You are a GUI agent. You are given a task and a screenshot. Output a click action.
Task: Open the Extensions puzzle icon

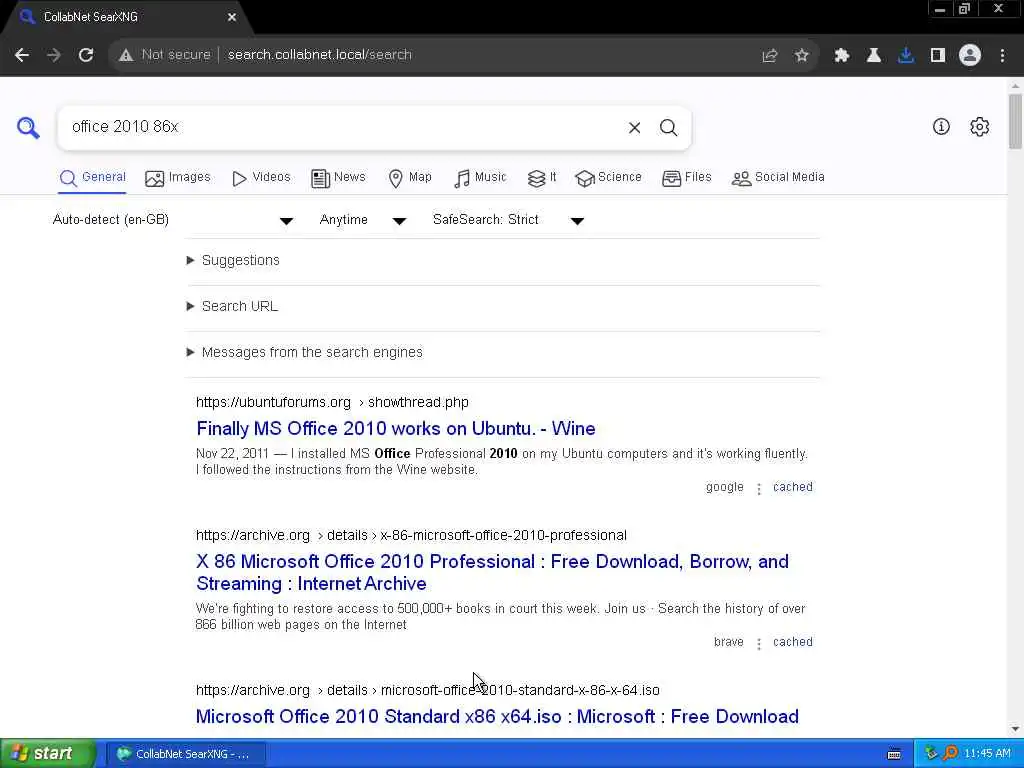[842, 55]
